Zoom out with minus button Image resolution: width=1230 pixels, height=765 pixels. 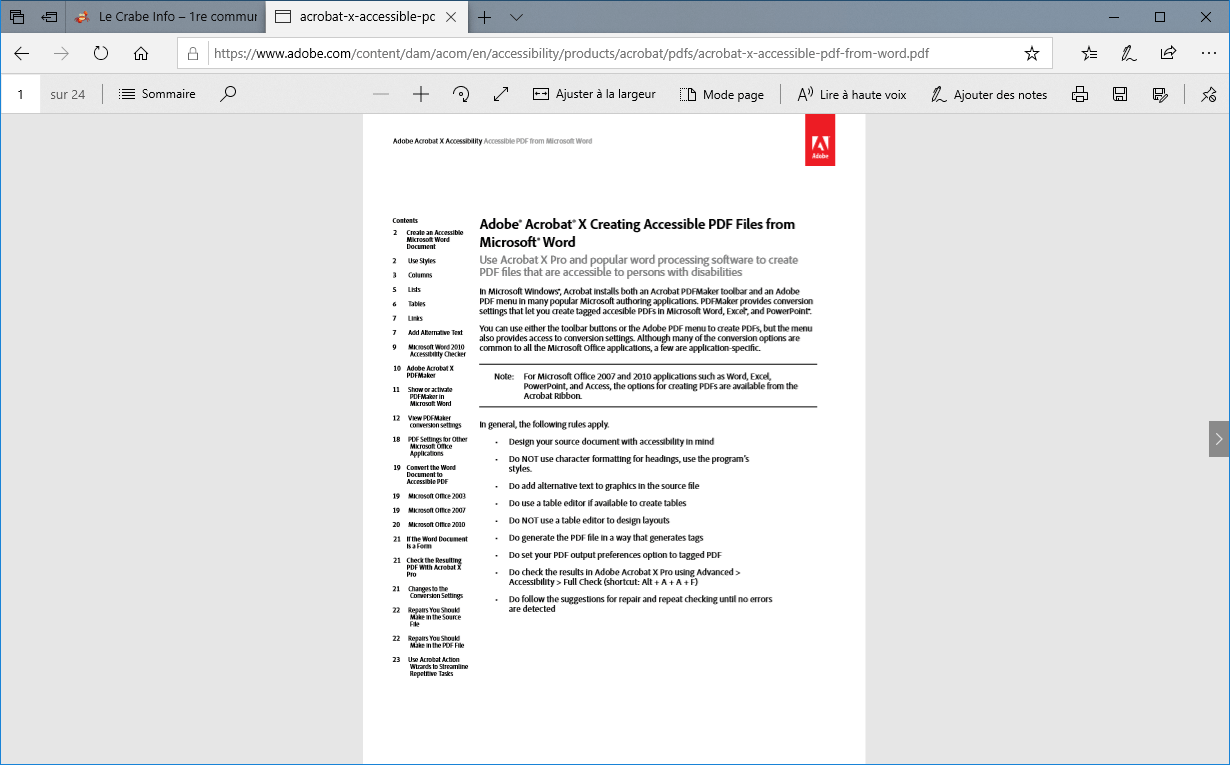tap(380, 94)
